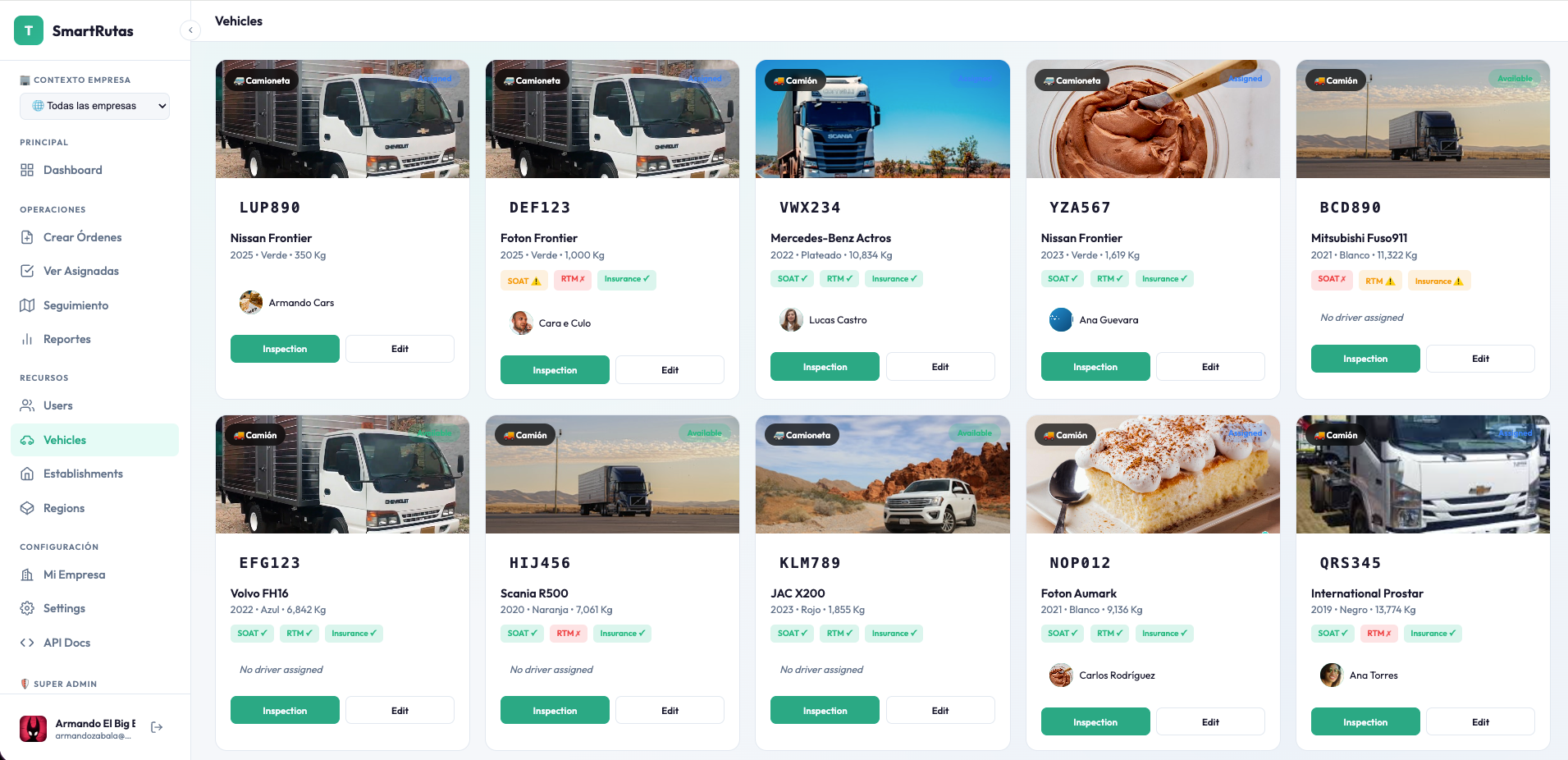This screenshot has height=760, width=1568.
Task: Open the Mi Empresa menu item
Action: click(74, 575)
